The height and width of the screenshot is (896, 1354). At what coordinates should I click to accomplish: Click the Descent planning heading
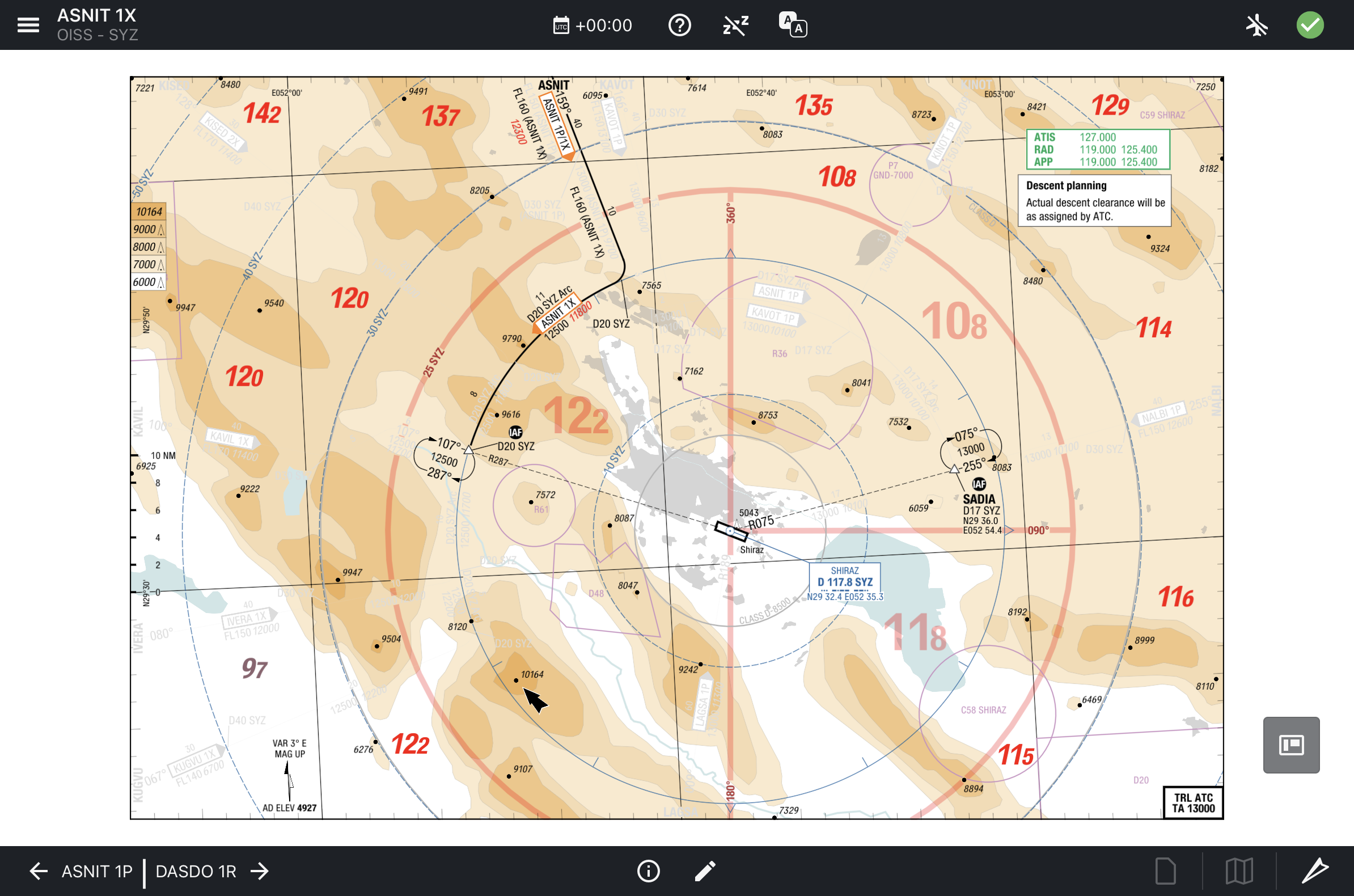click(x=1066, y=185)
